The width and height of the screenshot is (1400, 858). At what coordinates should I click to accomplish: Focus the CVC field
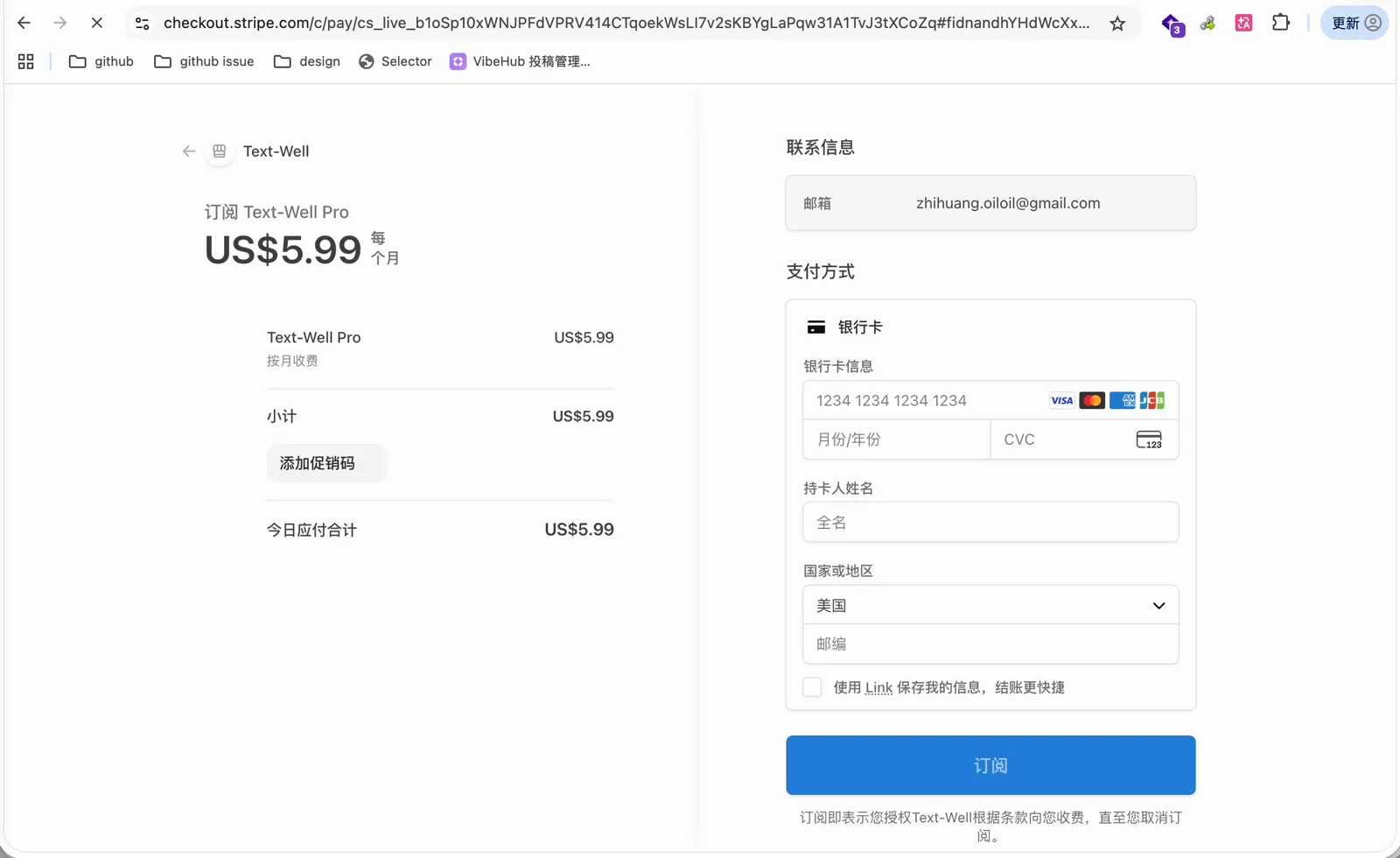[x=1084, y=440]
